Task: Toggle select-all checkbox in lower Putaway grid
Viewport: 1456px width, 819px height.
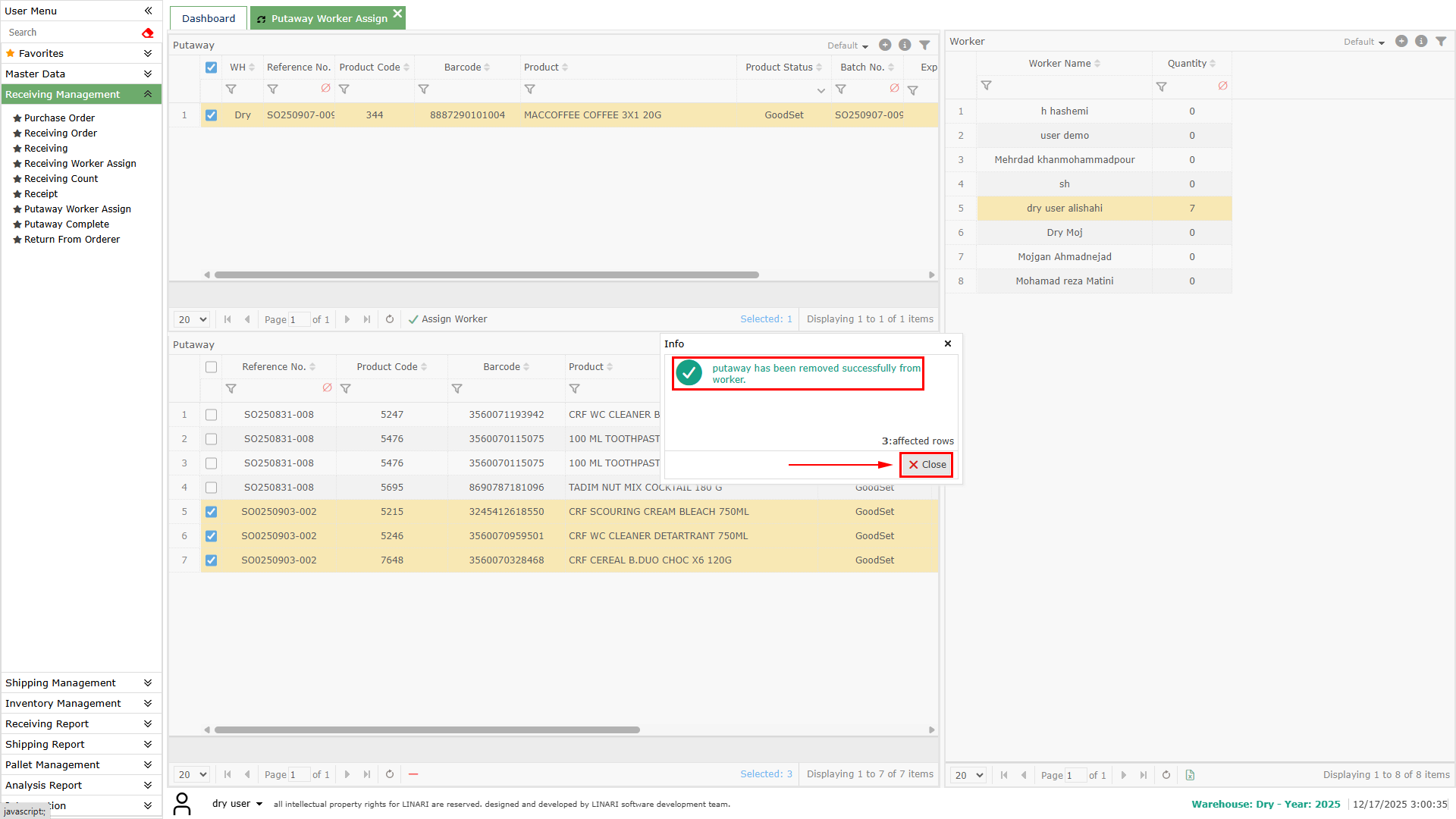Action: point(211,367)
